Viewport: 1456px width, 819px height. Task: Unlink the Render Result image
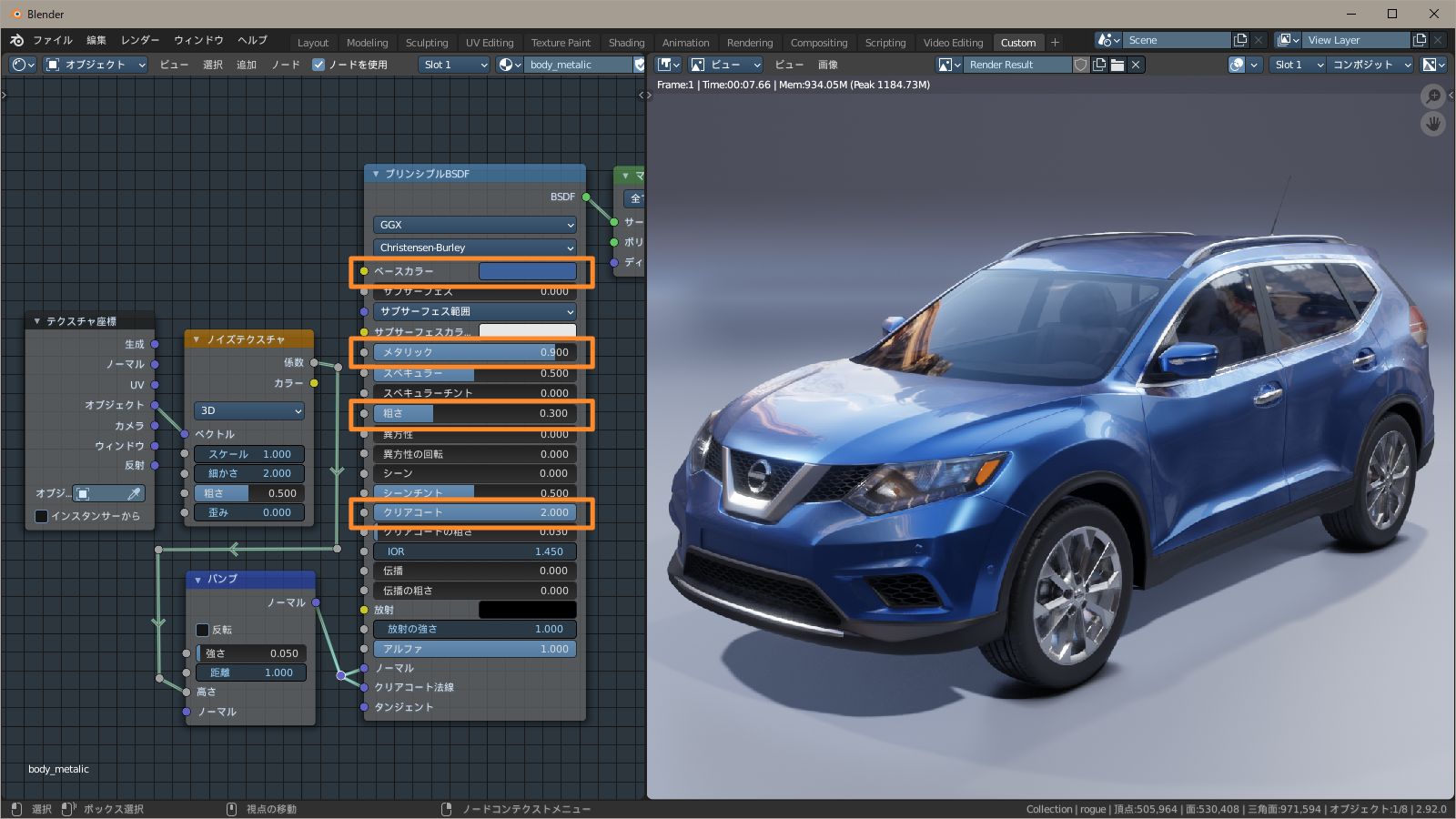(x=1136, y=65)
